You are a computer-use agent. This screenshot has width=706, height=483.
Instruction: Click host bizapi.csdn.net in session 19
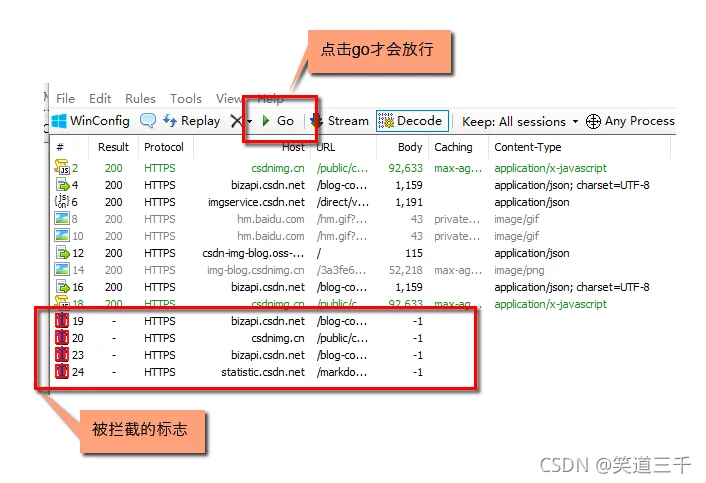pos(268,321)
